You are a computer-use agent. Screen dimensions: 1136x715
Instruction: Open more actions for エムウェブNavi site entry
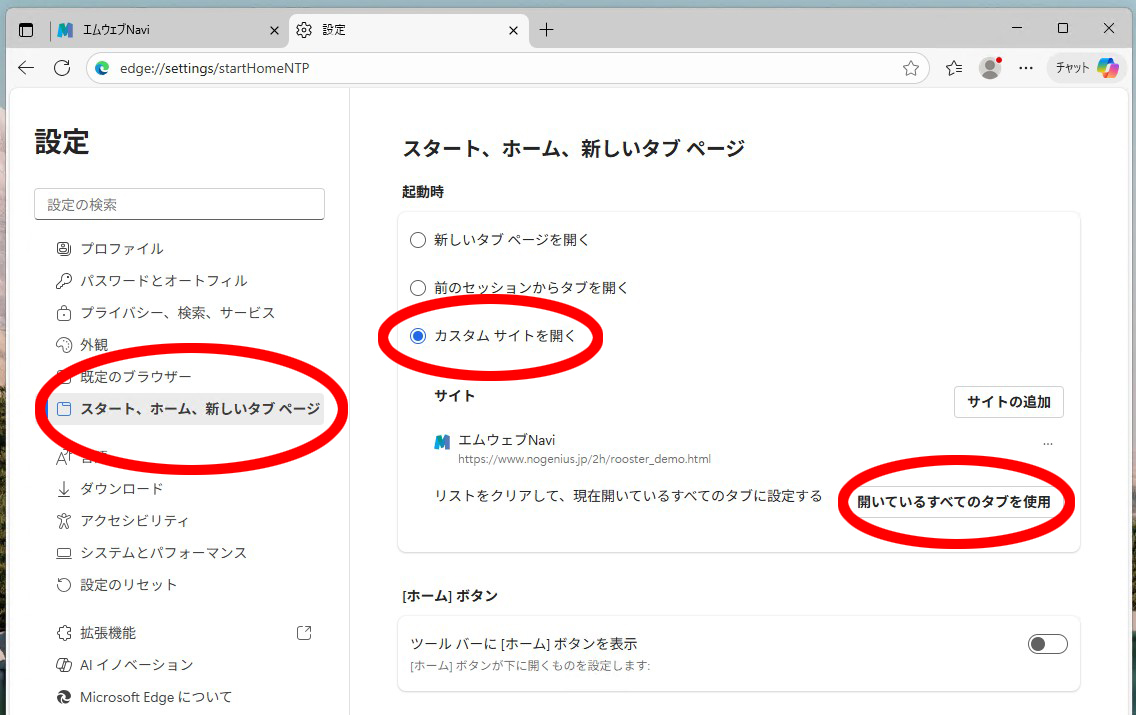pyautogui.click(x=1047, y=443)
